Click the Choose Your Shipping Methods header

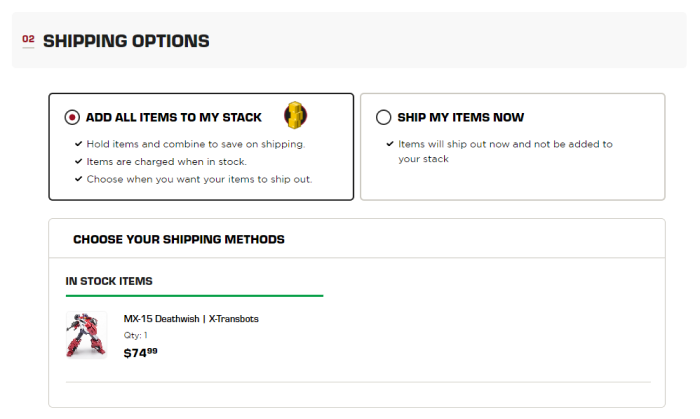[179, 239]
